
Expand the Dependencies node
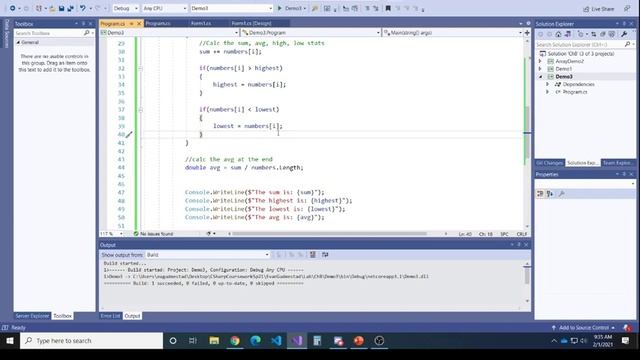[548, 84]
